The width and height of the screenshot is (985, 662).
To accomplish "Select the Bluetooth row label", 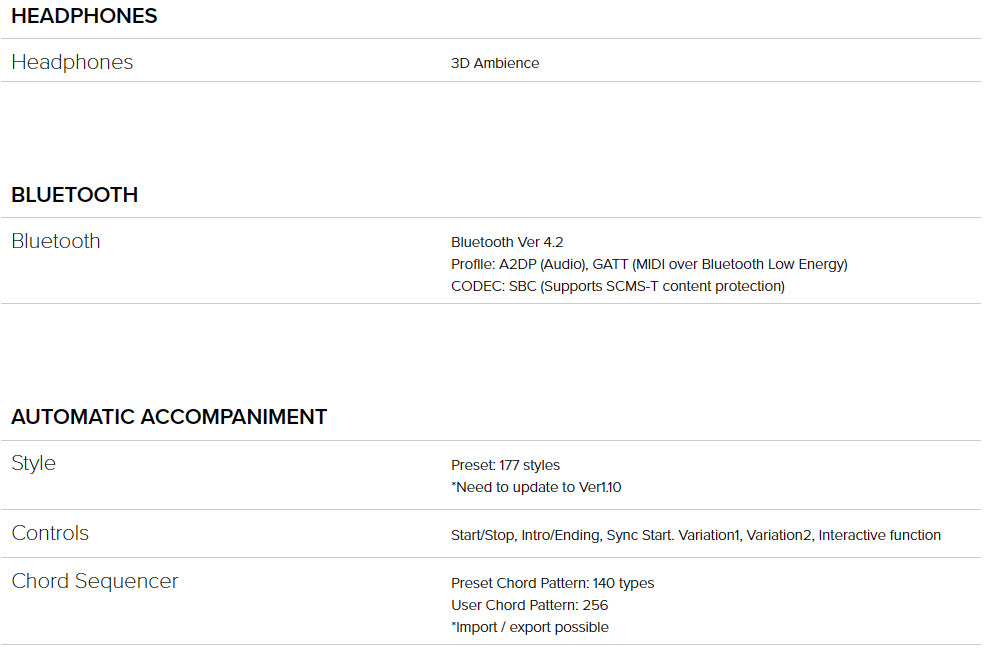I will (56, 241).
